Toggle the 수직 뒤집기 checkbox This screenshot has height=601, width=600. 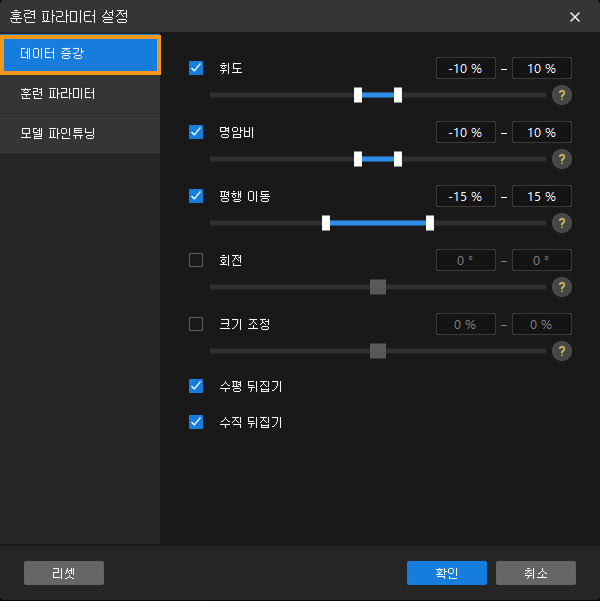pyautogui.click(x=196, y=422)
